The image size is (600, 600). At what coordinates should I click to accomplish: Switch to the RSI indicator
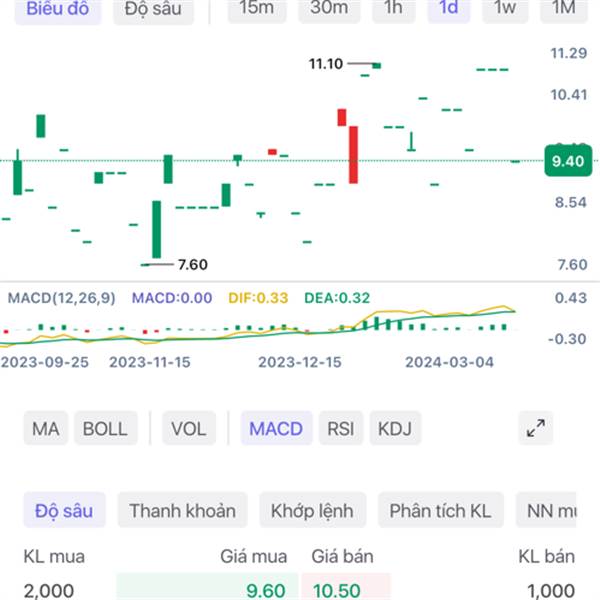click(x=341, y=428)
